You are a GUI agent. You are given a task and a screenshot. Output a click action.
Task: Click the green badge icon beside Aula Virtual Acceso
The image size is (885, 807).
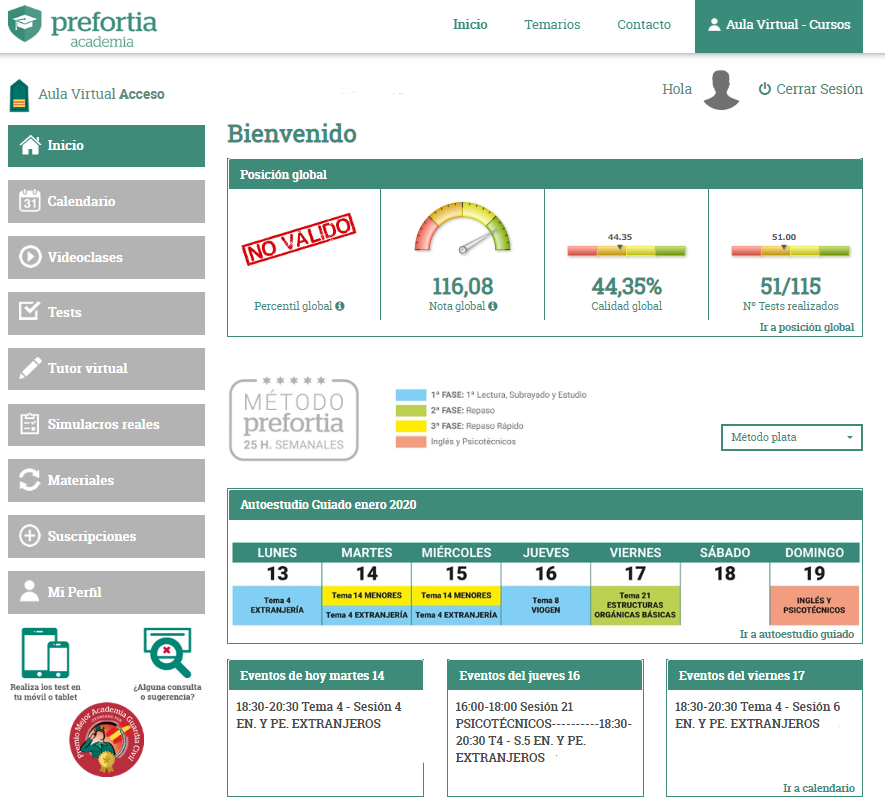pyautogui.click(x=19, y=95)
